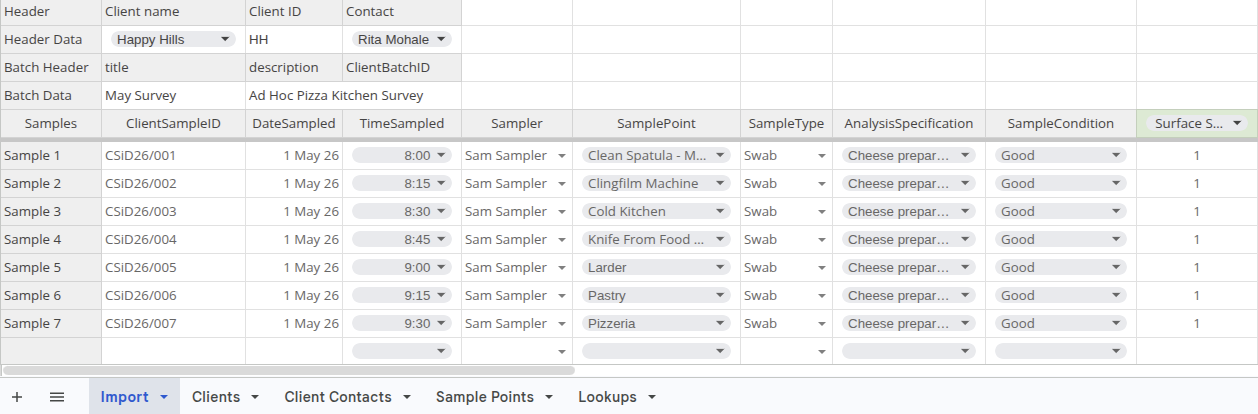
Task: Open Sample 3 Swab sample type dropdown
Action: (822, 212)
